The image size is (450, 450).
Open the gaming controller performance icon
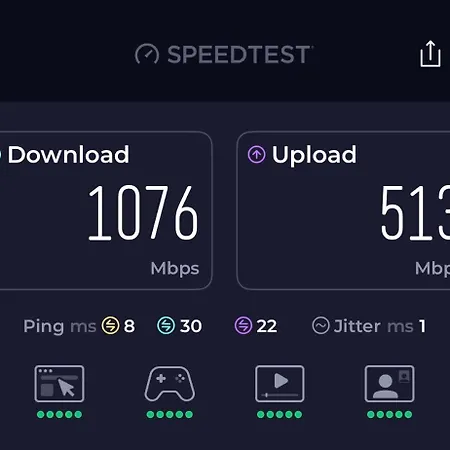coord(170,383)
